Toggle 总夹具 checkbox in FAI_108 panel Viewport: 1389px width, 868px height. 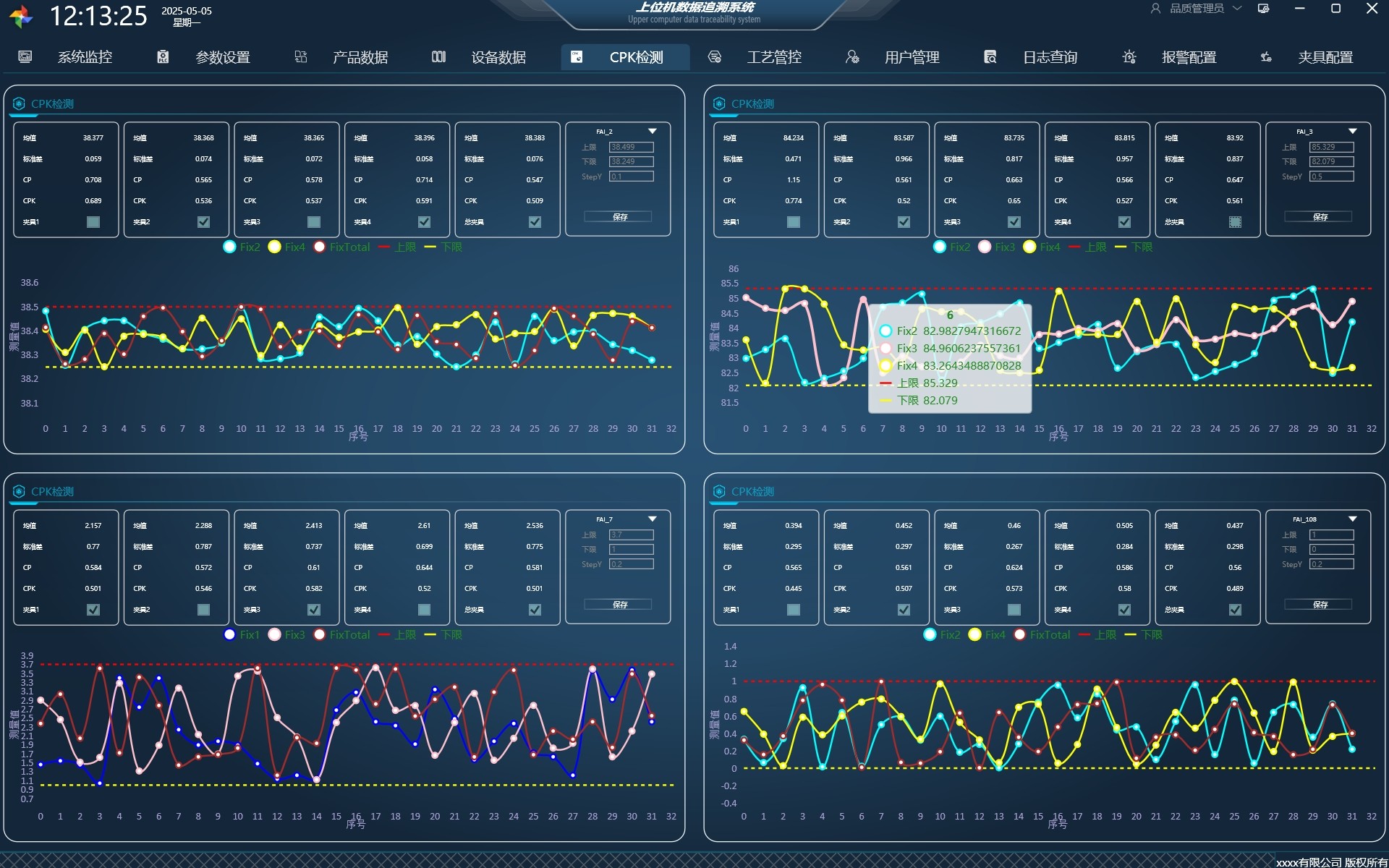(x=1235, y=610)
